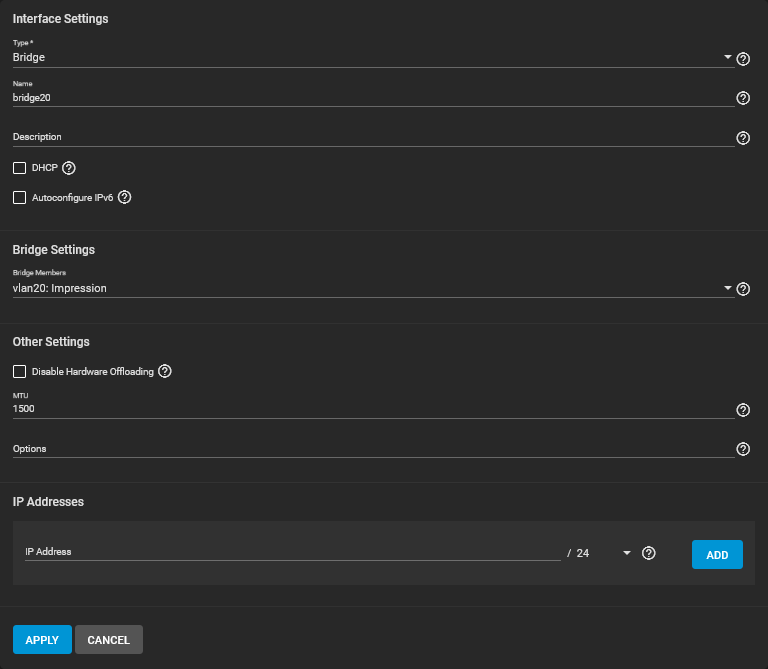Show help for Disable Hardware Offloading
The height and width of the screenshot is (669, 768).
(x=165, y=371)
